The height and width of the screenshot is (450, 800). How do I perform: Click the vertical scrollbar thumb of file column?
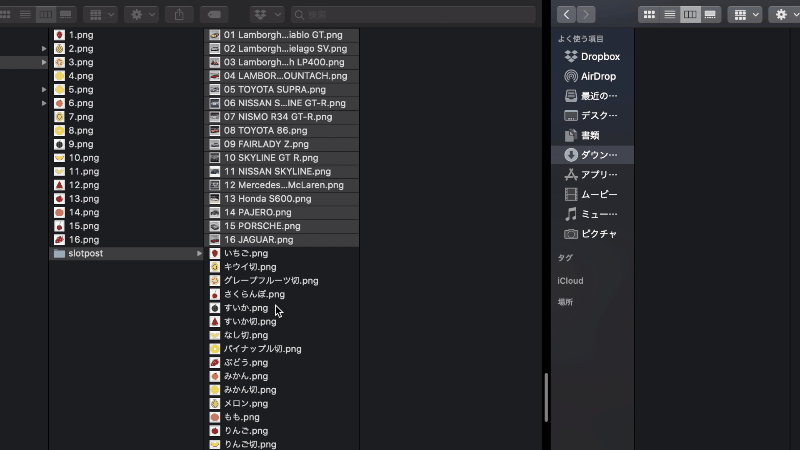pyautogui.click(x=546, y=397)
